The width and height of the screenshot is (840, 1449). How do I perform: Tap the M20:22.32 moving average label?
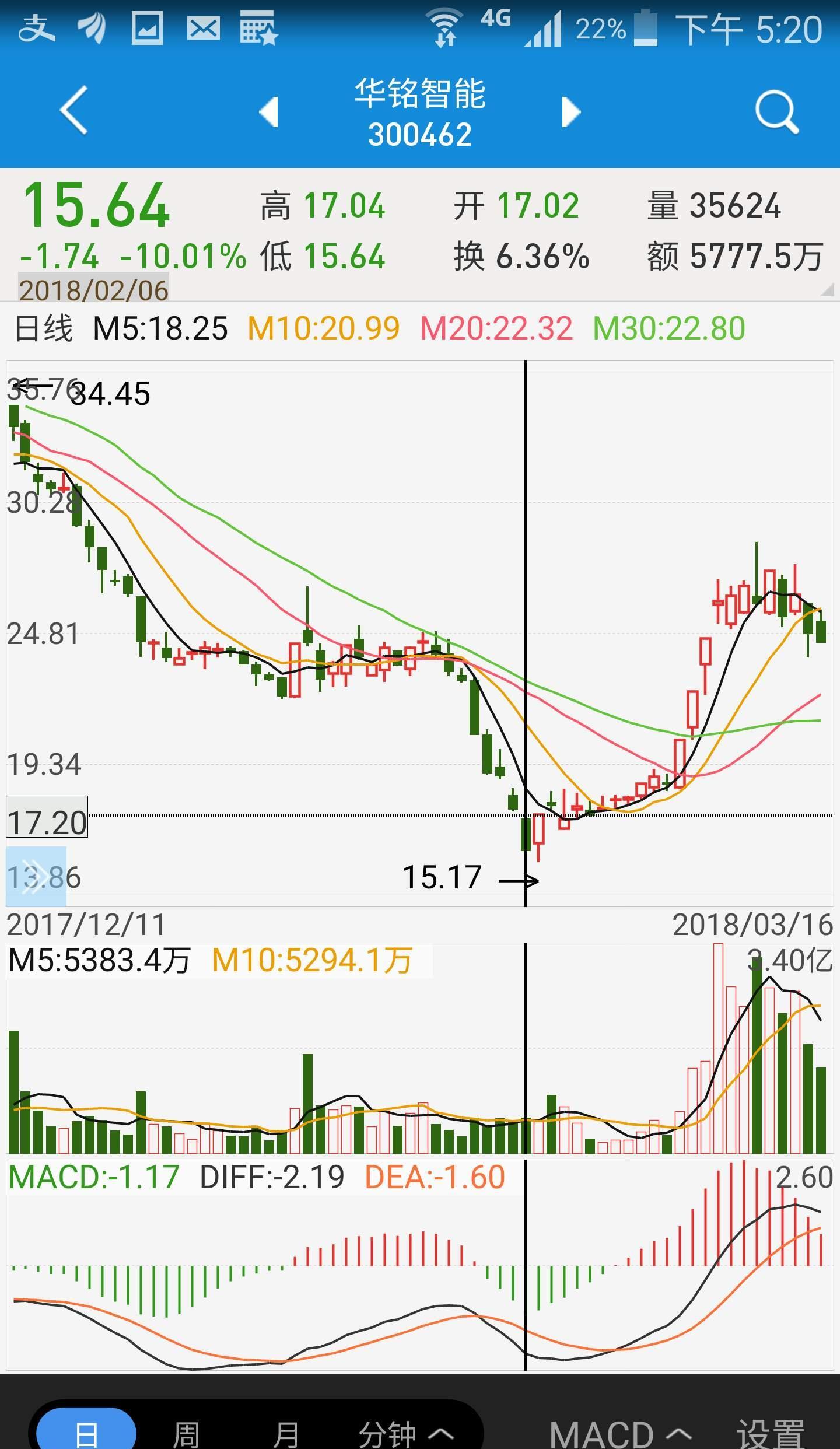[496, 328]
